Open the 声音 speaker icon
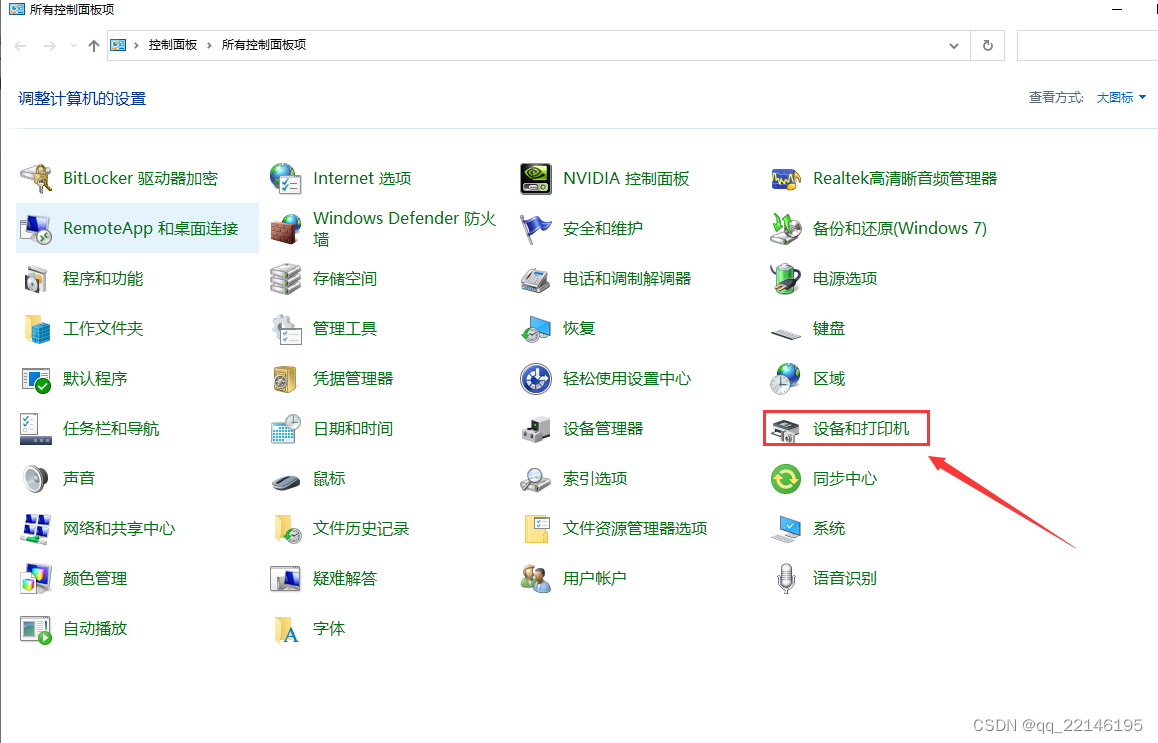The width and height of the screenshot is (1158, 743). [x=35, y=479]
